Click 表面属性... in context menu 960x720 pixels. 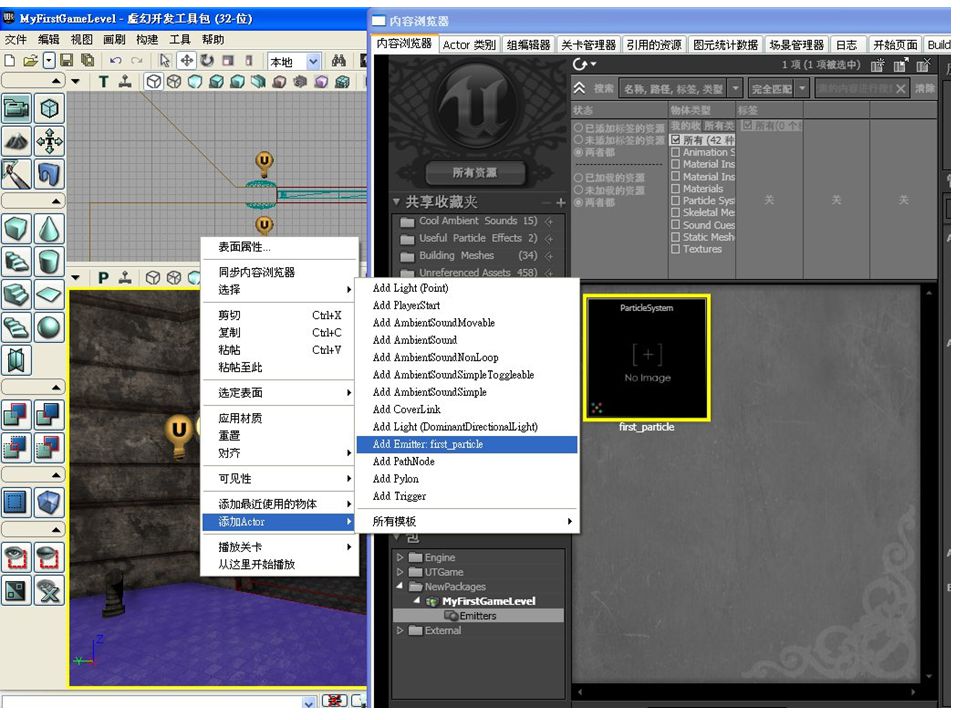[x=280, y=247]
